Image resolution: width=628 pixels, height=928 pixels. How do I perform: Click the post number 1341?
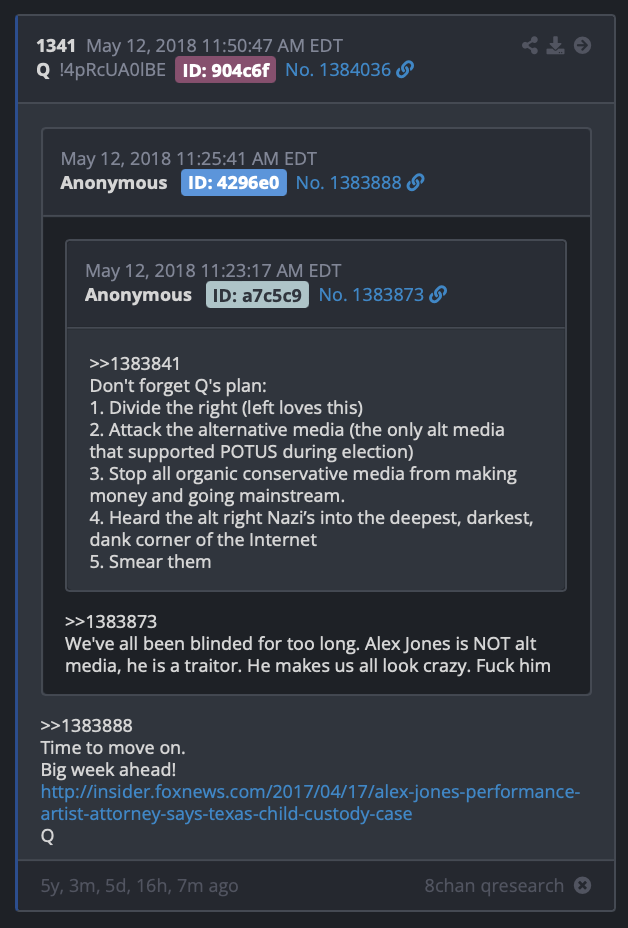[x=56, y=46]
